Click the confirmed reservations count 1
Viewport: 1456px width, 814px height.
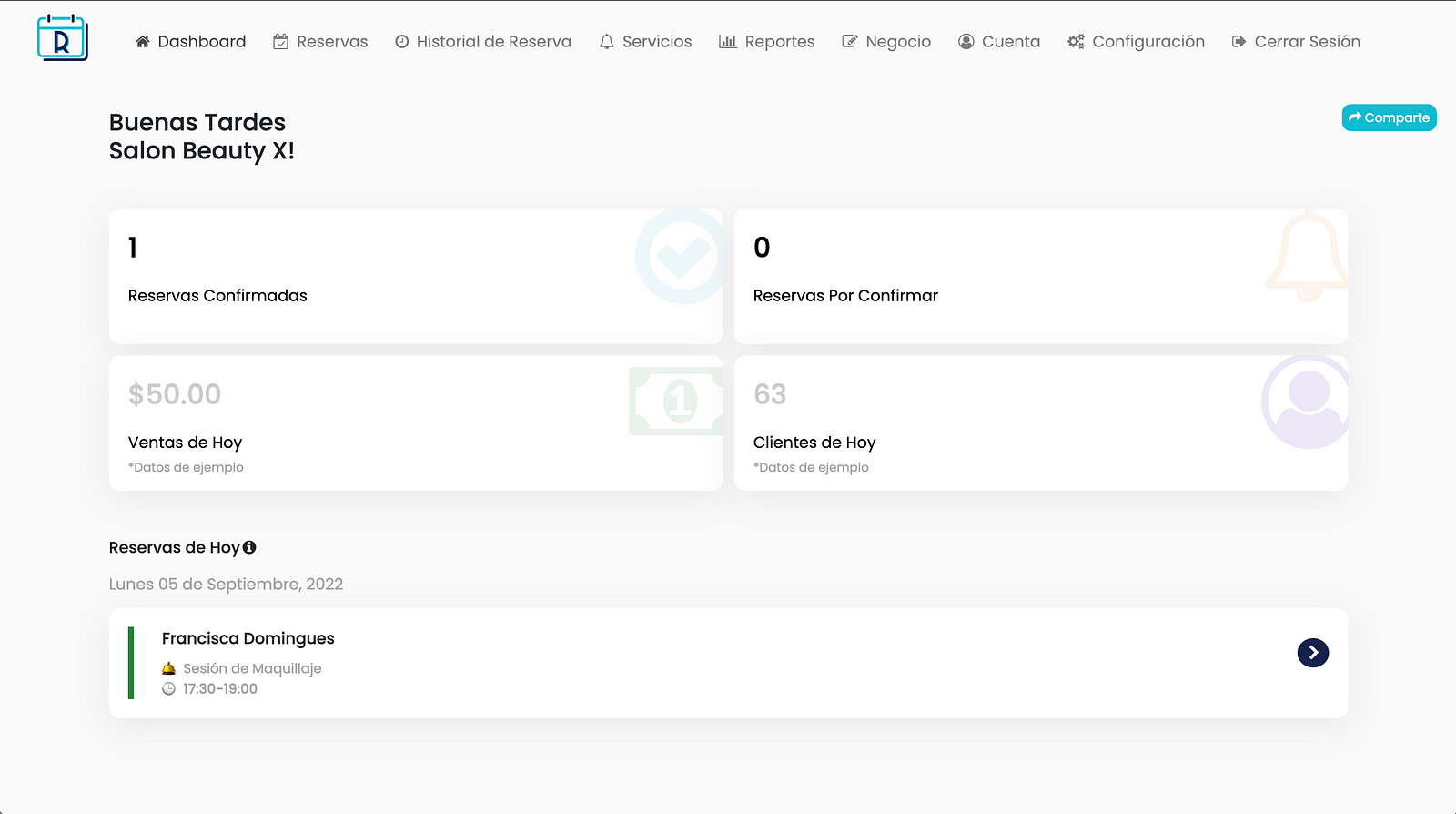click(133, 248)
